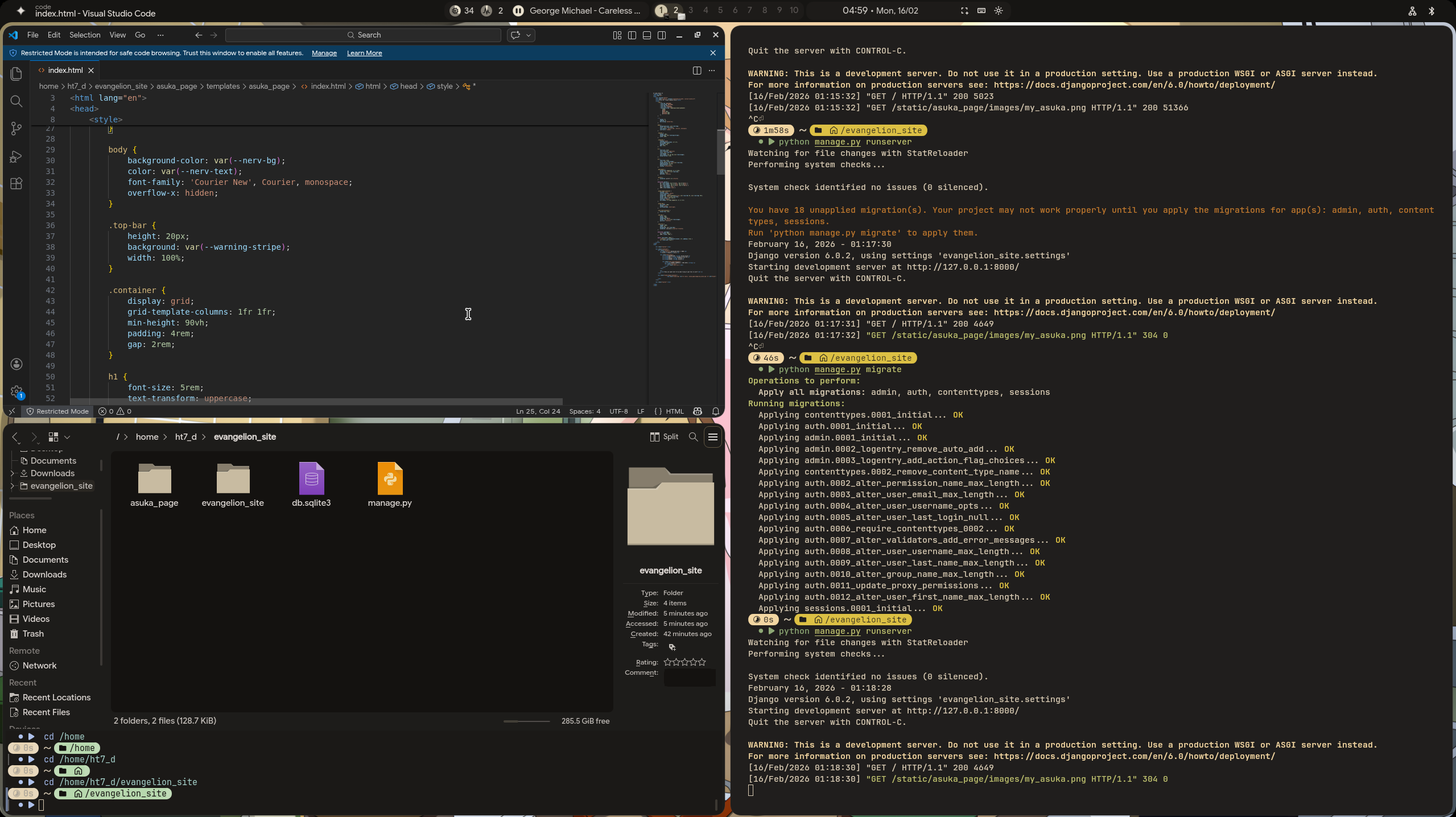Select the index.html editor tab

click(65, 71)
